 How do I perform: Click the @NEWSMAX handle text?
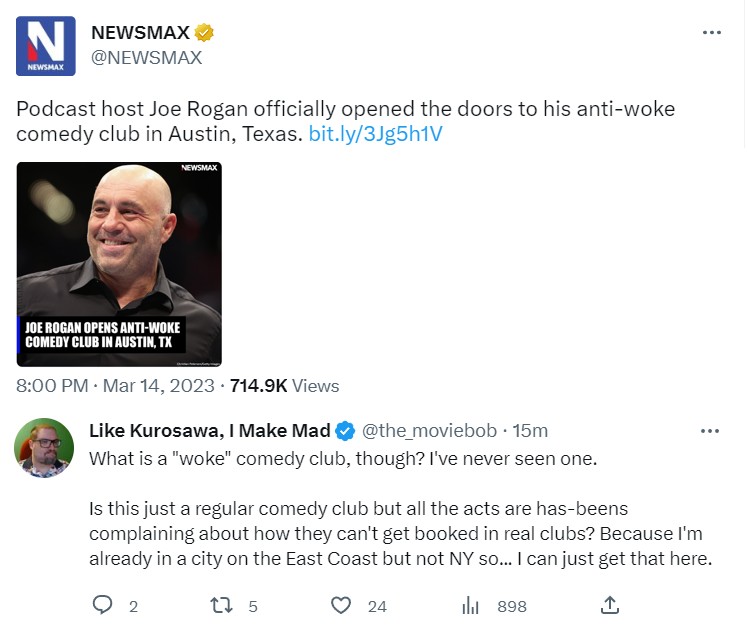pyautogui.click(x=147, y=57)
